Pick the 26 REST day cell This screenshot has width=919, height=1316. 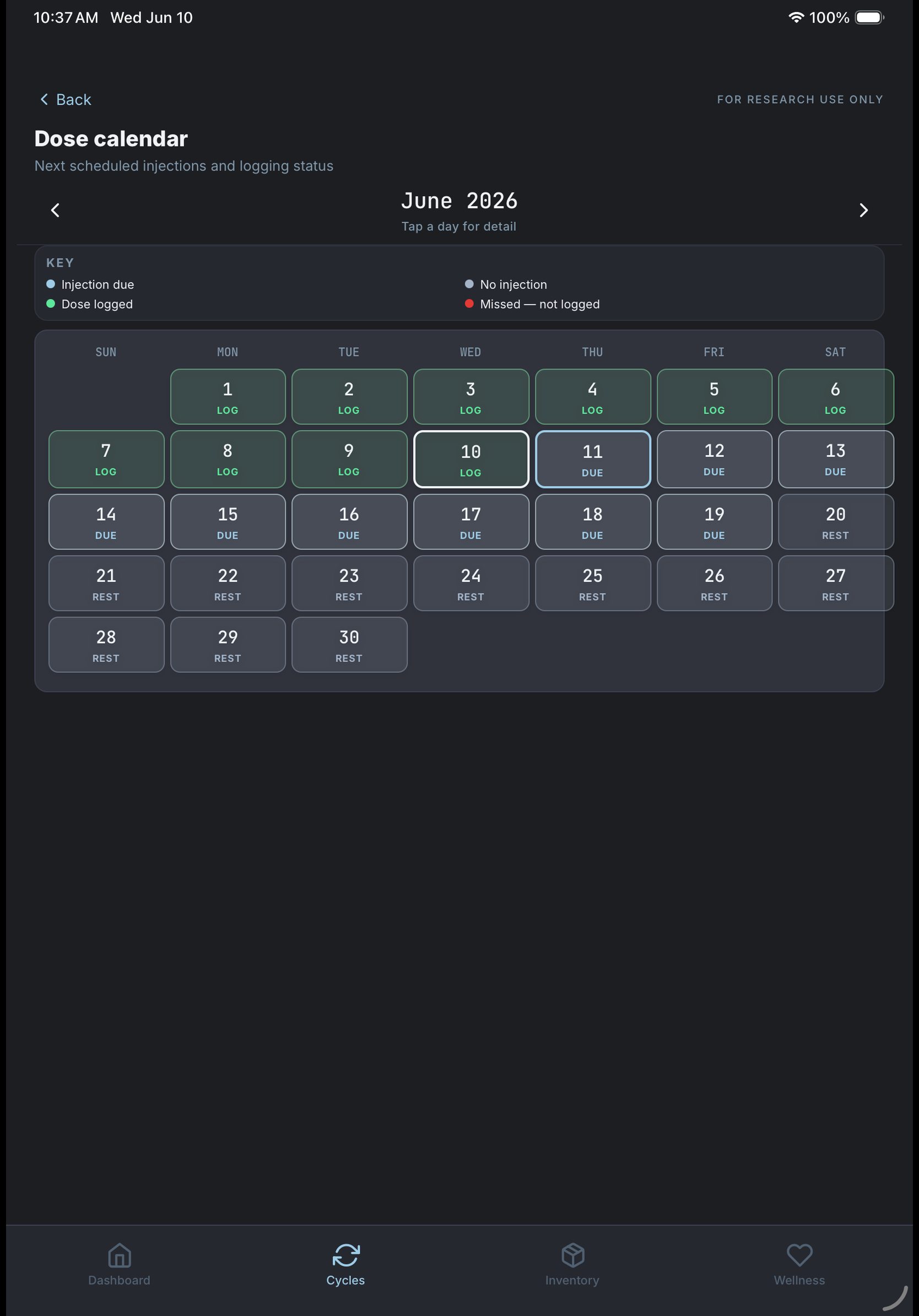click(715, 583)
